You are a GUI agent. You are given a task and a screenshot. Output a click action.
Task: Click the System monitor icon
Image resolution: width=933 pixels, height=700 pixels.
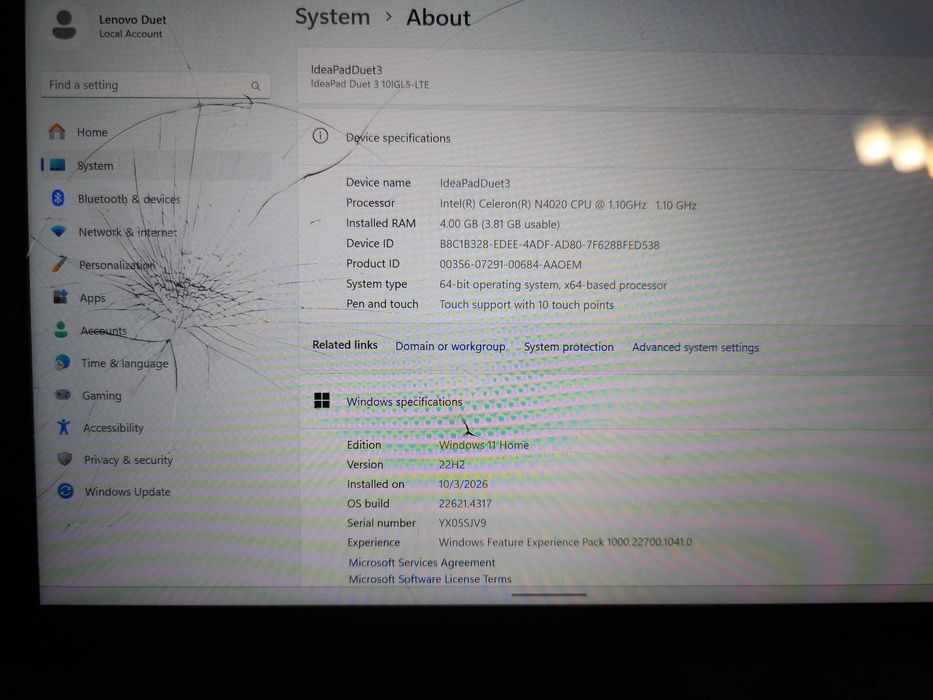coord(58,165)
